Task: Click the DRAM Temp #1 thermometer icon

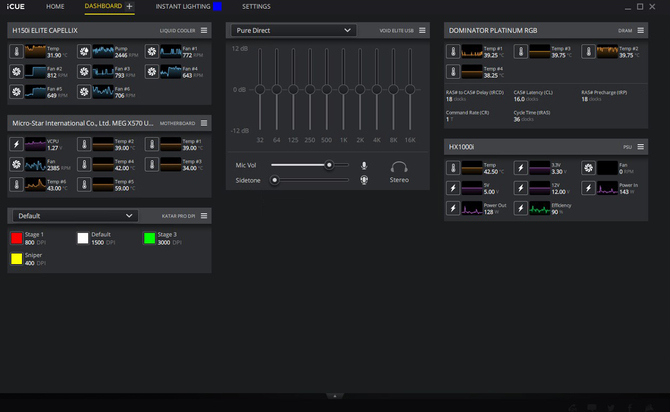Action: (x=453, y=51)
